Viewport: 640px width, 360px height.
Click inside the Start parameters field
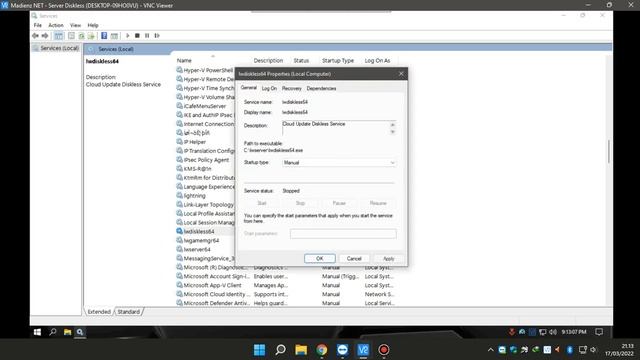click(x=343, y=233)
